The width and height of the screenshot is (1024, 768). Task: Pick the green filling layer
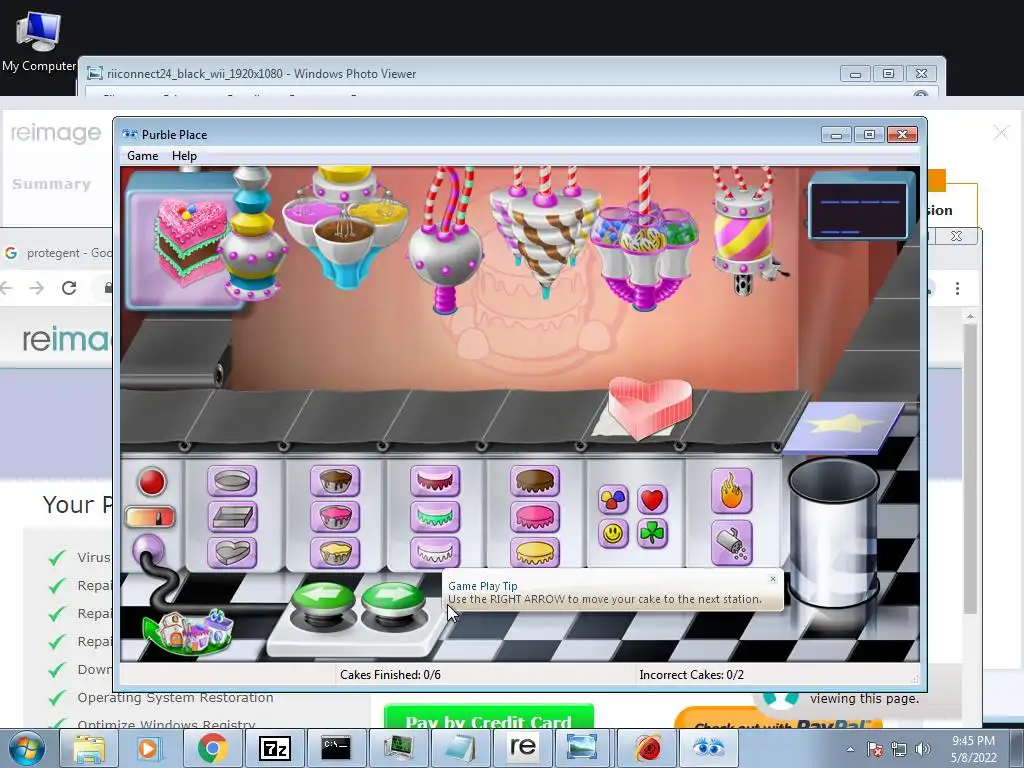(x=435, y=517)
